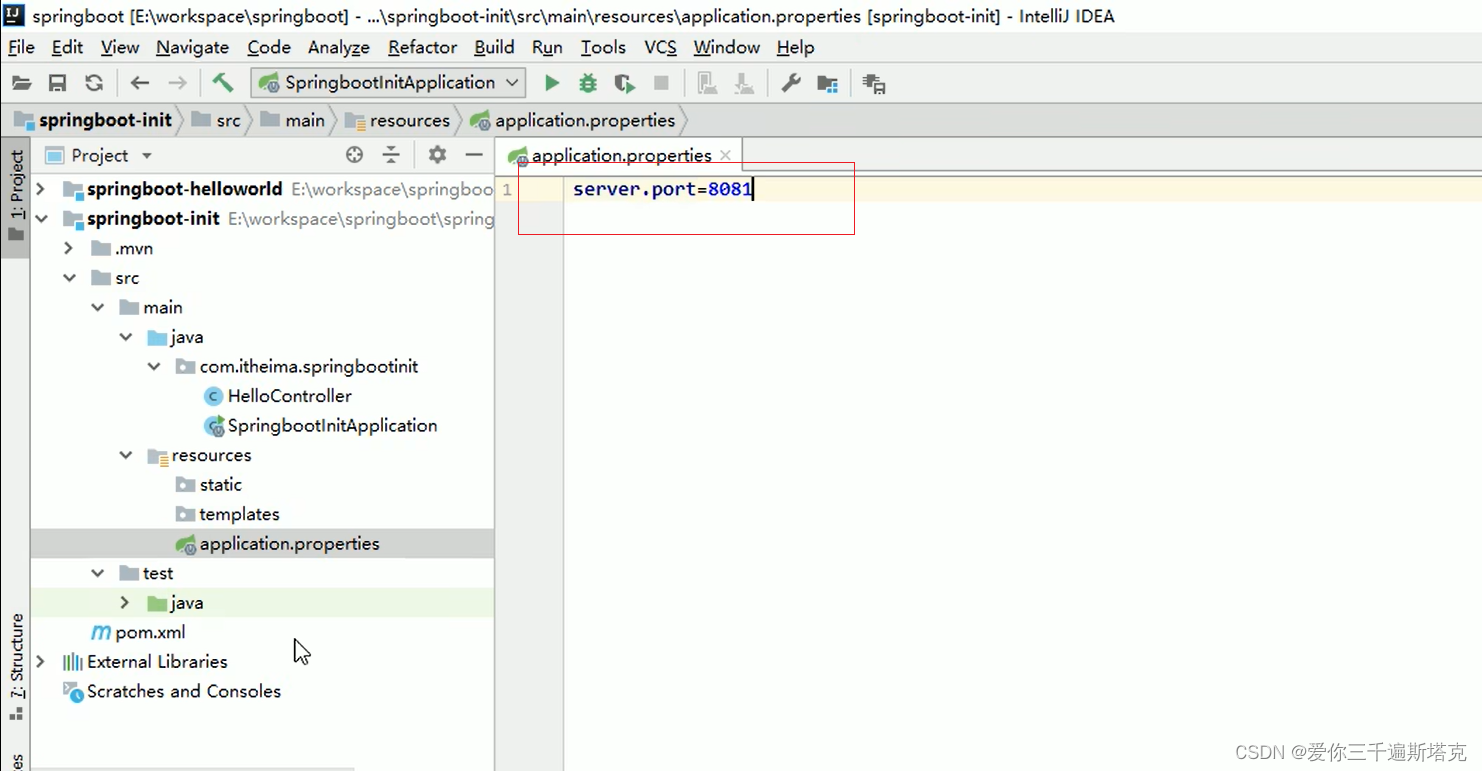Collapse the src folder

tap(69, 278)
